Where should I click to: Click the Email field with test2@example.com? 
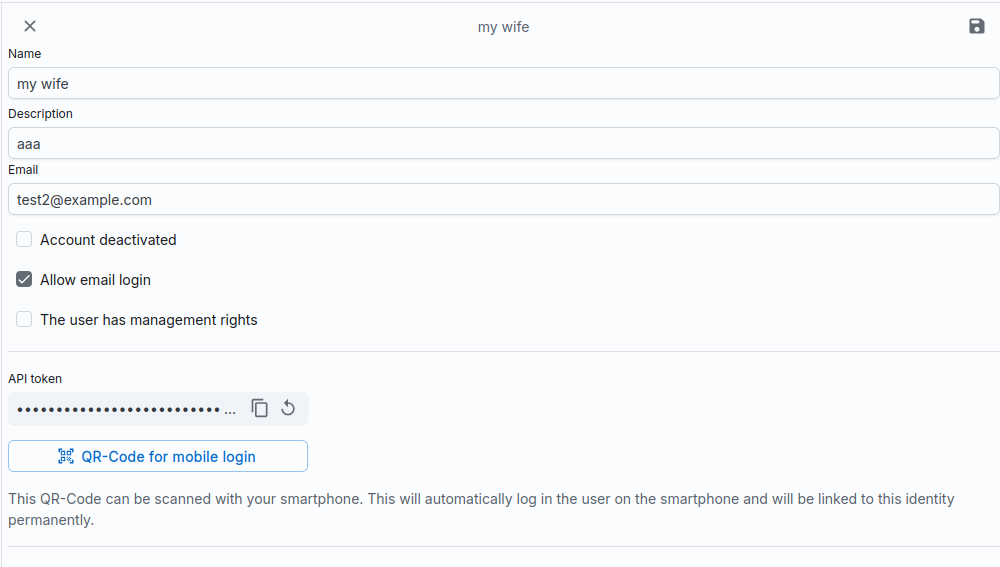pyautogui.click(x=503, y=200)
